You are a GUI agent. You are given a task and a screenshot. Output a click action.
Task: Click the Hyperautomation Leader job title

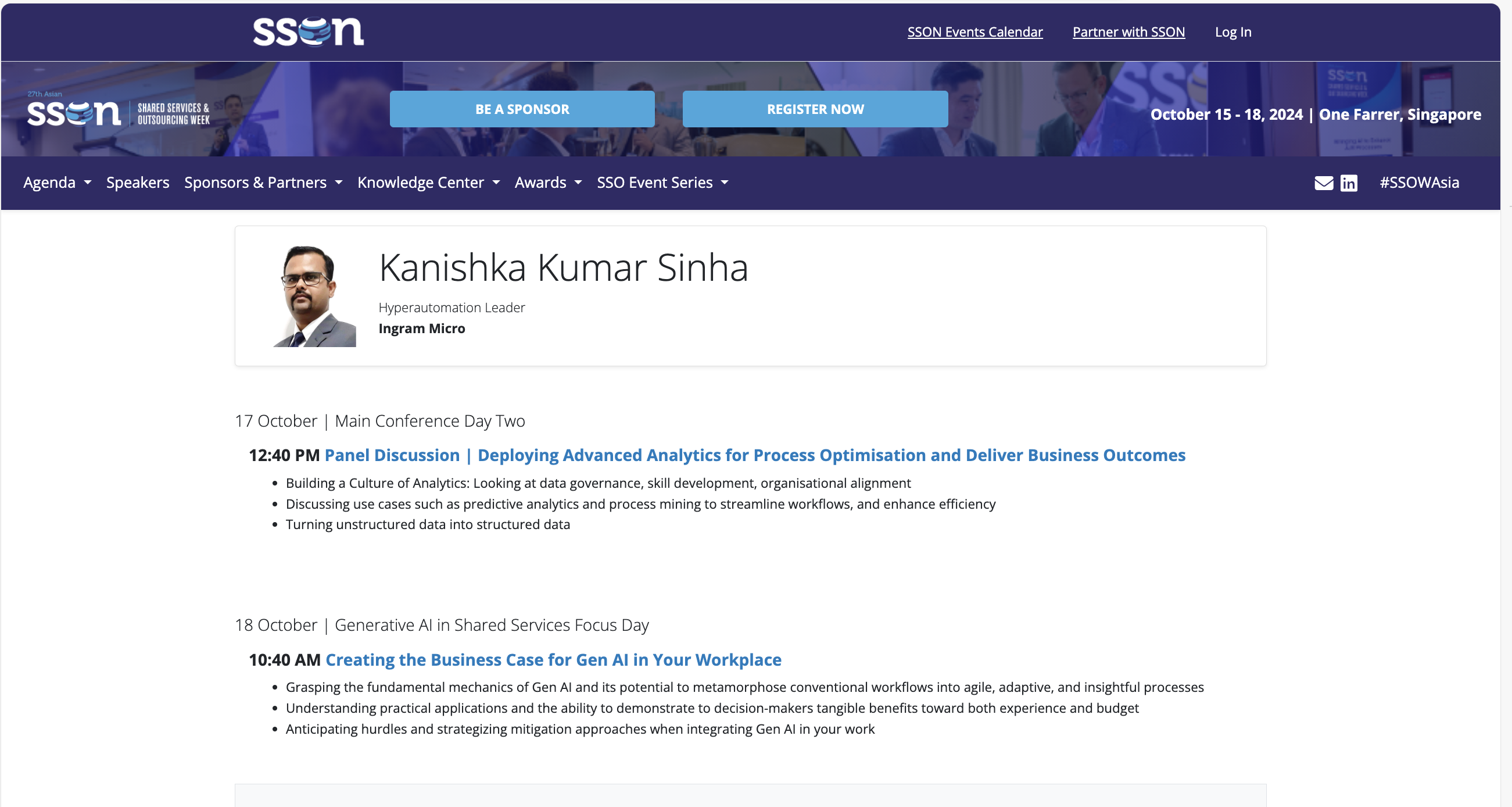[x=452, y=308]
